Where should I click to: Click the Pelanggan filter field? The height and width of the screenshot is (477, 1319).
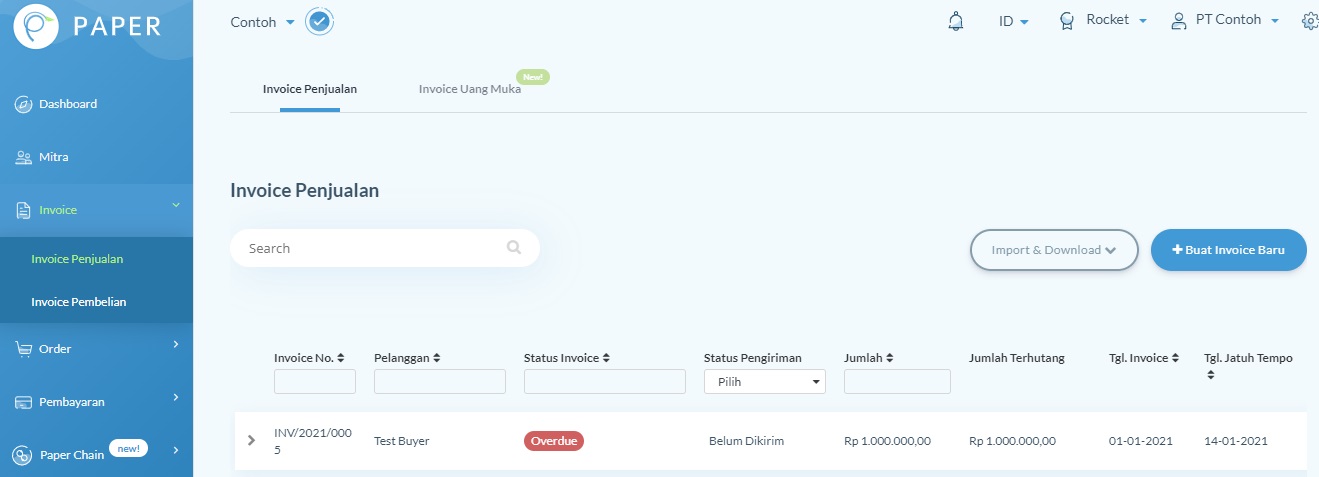(x=440, y=381)
